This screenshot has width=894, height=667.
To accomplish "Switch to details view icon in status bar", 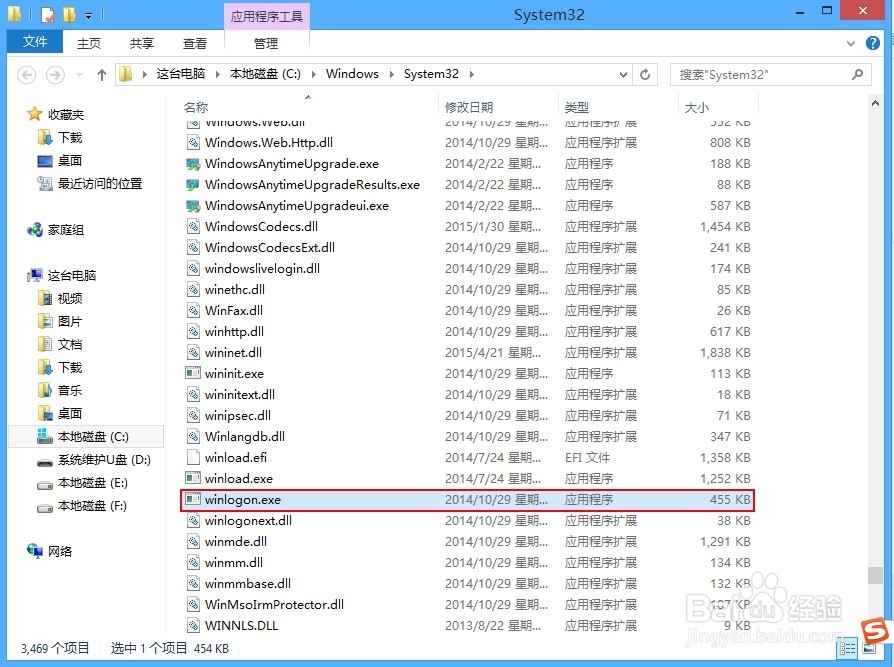I will [847, 648].
